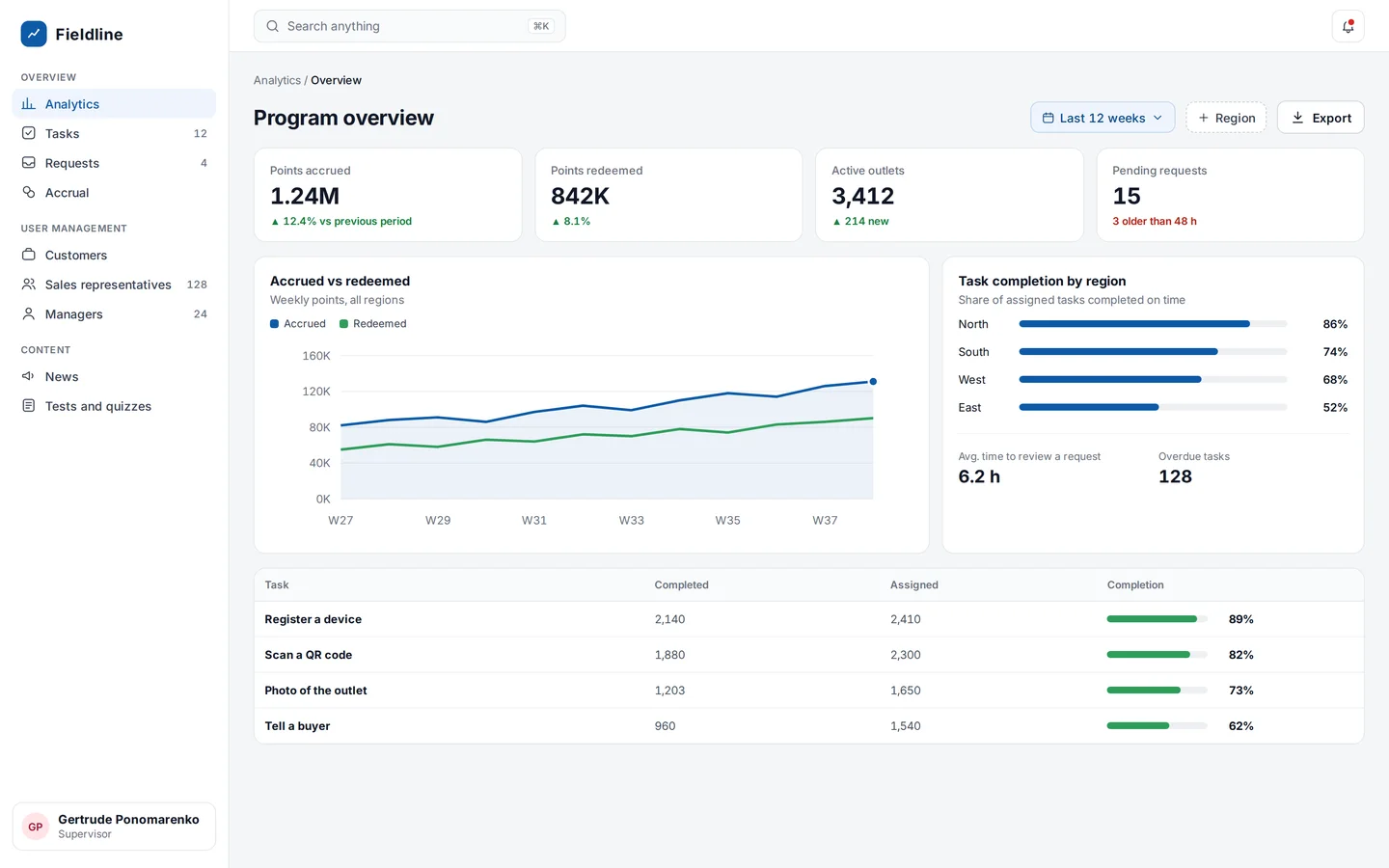The height and width of the screenshot is (868, 1389).
Task: Click the Managers person icon
Action: [29, 313]
